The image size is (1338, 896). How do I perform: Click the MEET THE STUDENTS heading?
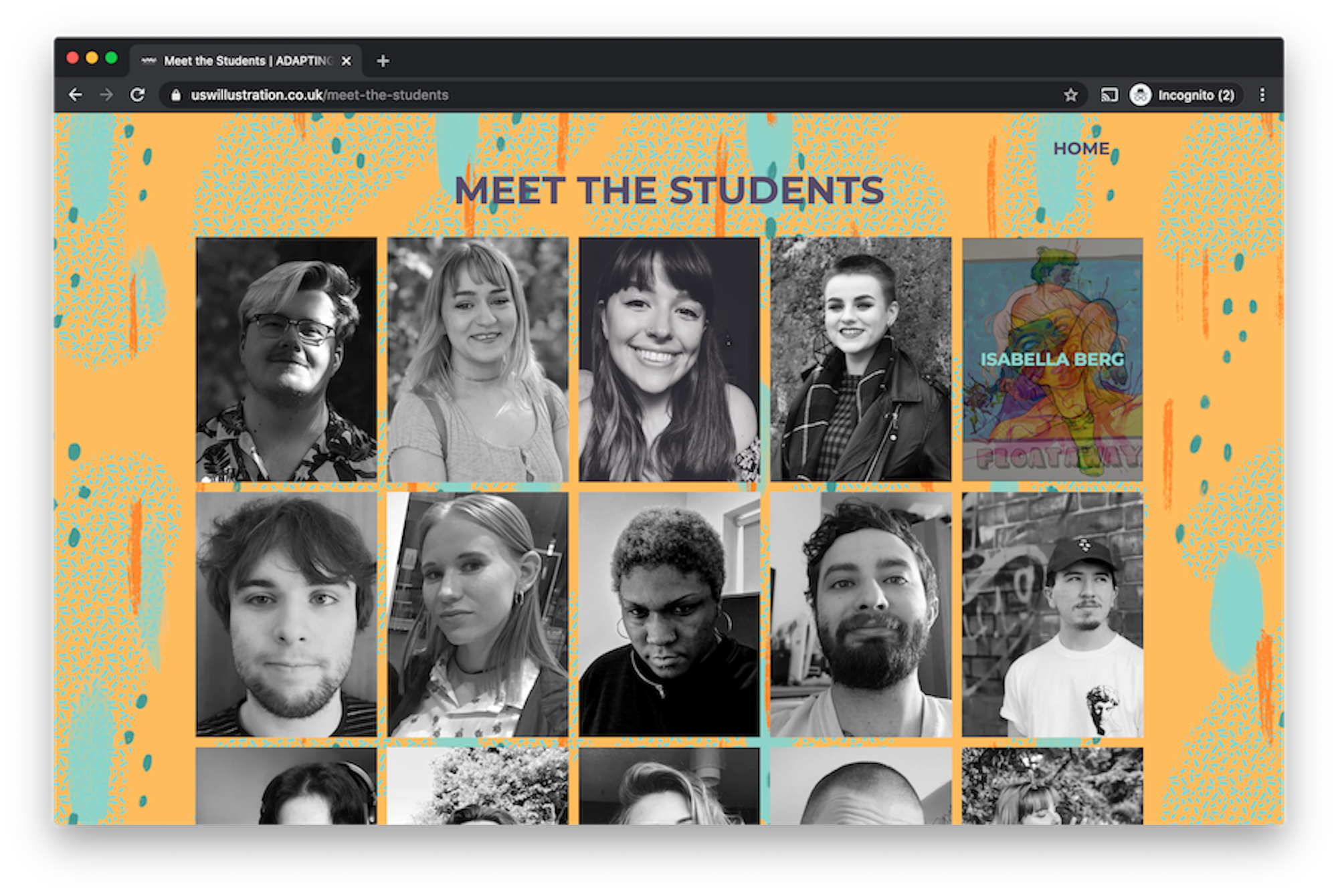click(x=669, y=191)
